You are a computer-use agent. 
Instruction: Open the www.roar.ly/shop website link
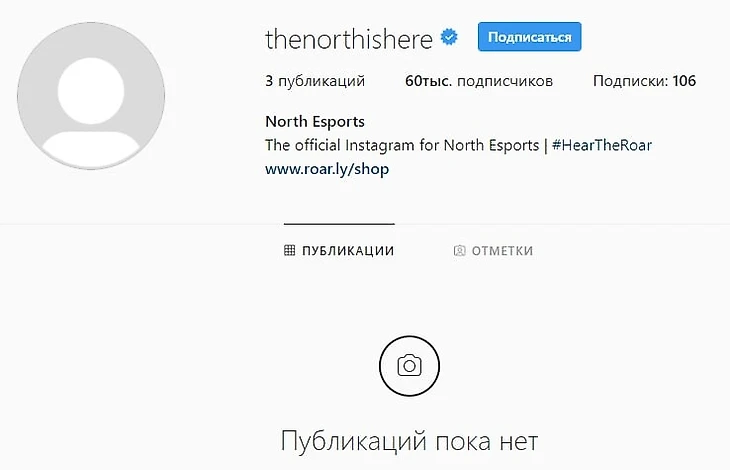(327, 169)
